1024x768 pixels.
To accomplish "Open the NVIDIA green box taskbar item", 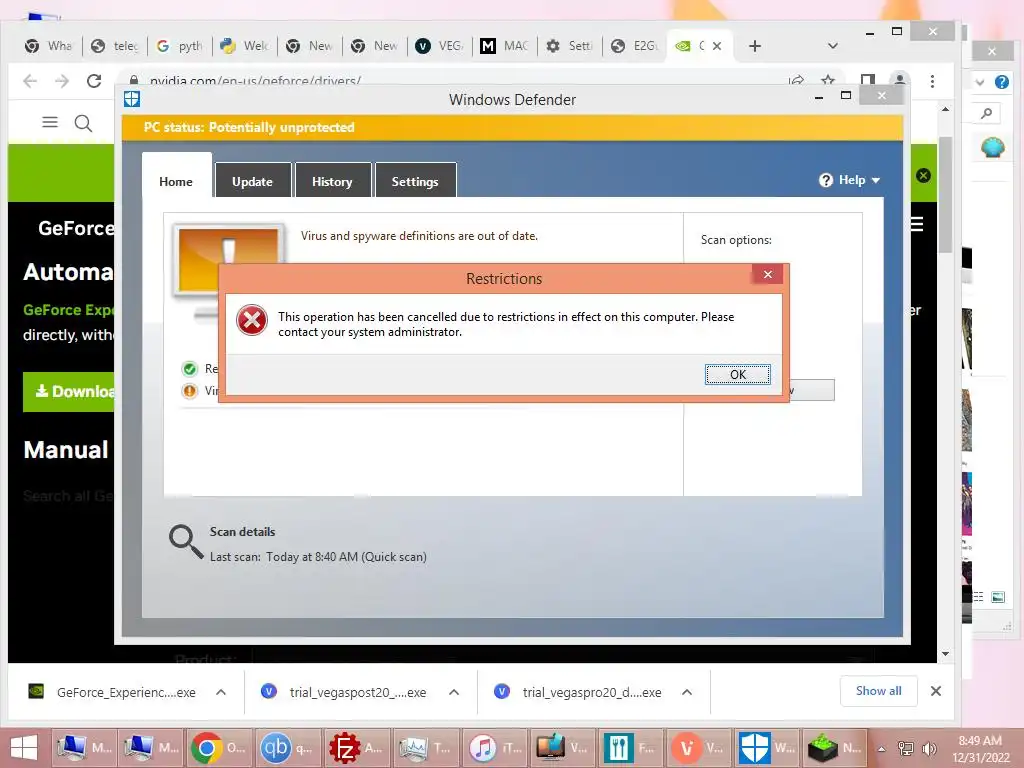I will click(x=834, y=748).
